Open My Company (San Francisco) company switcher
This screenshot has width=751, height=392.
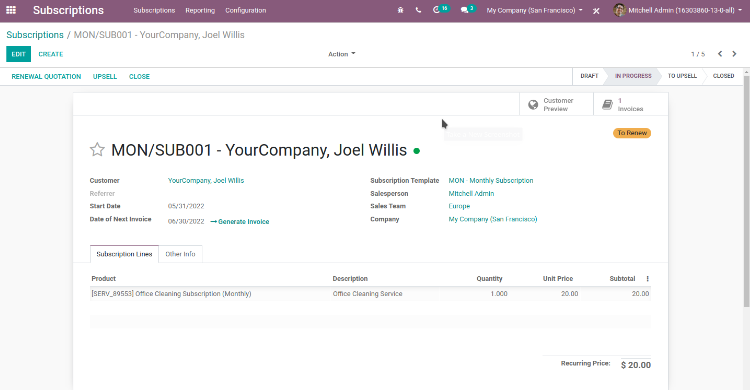(x=535, y=10)
